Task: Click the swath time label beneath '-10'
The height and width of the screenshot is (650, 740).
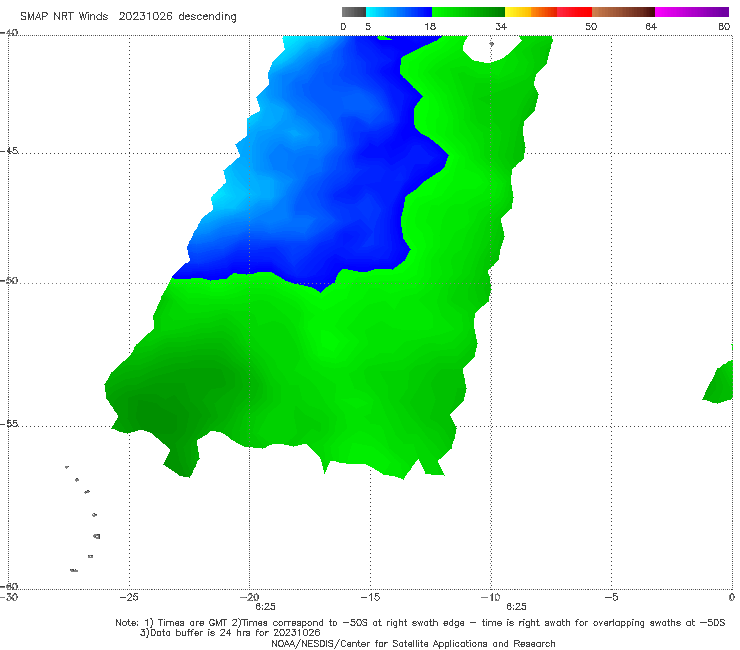Action: [x=516, y=607]
